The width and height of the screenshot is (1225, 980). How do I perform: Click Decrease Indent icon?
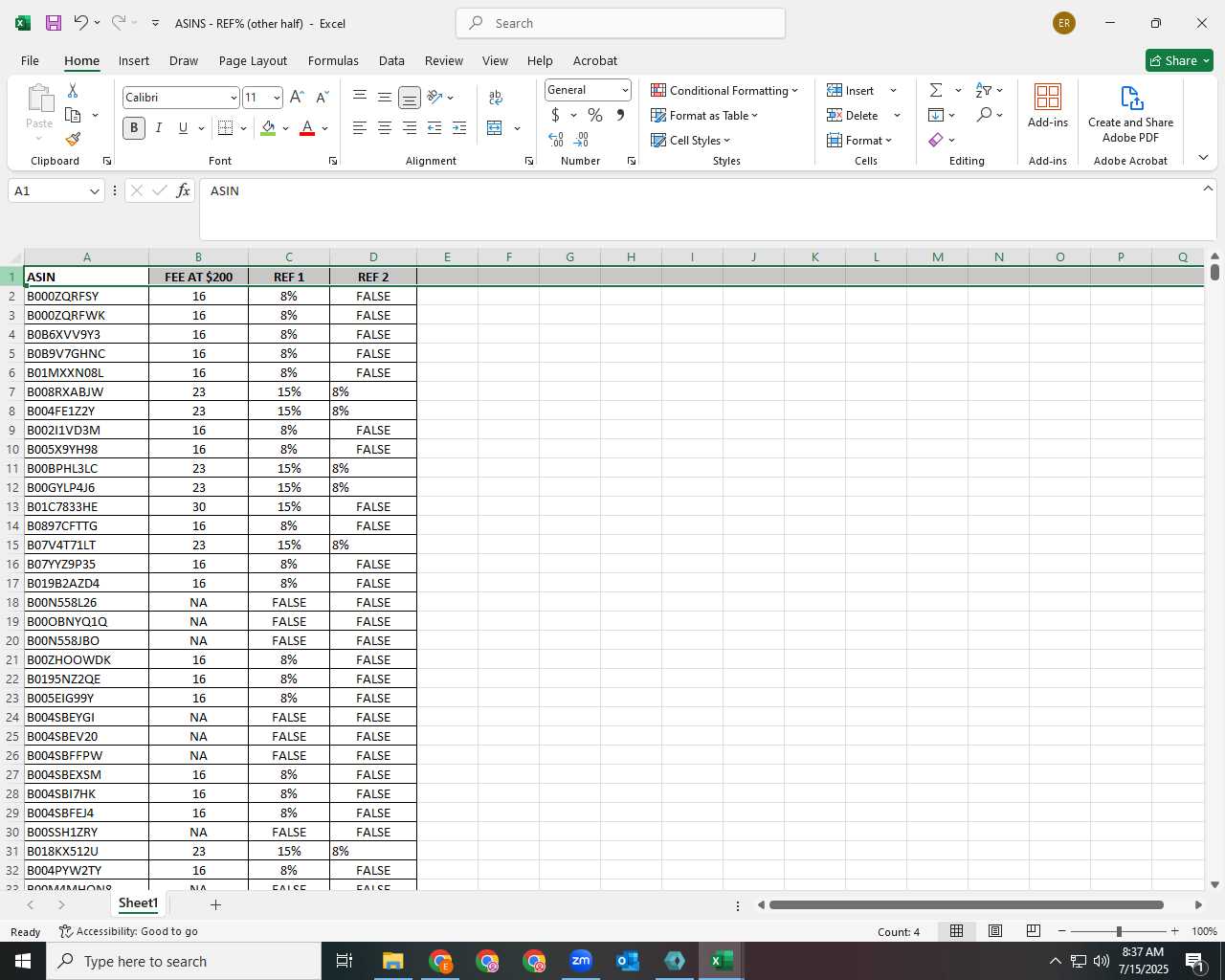pos(434,127)
